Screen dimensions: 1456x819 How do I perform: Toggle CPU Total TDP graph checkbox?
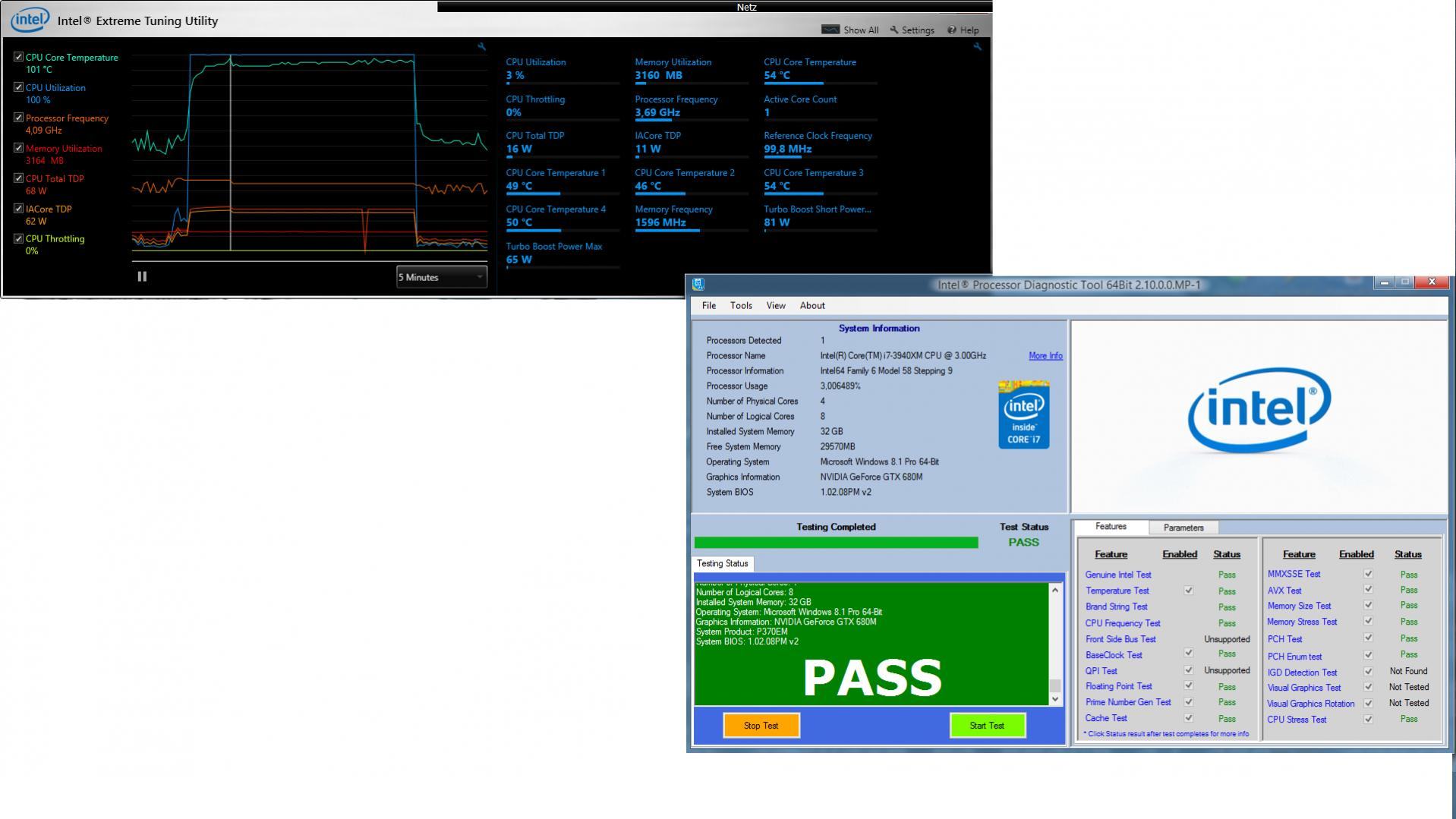pos(18,178)
